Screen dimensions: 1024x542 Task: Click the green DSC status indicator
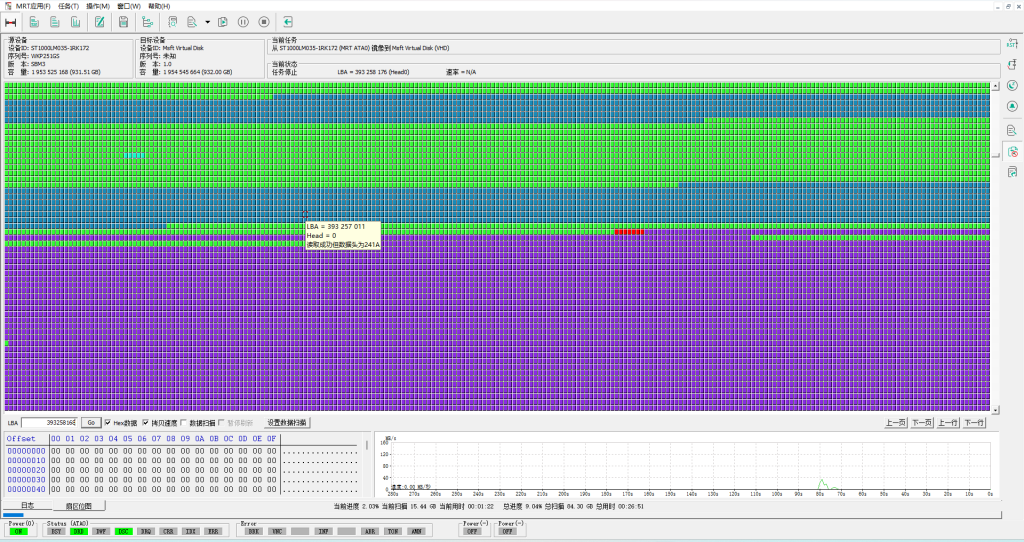[x=123, y=531]
